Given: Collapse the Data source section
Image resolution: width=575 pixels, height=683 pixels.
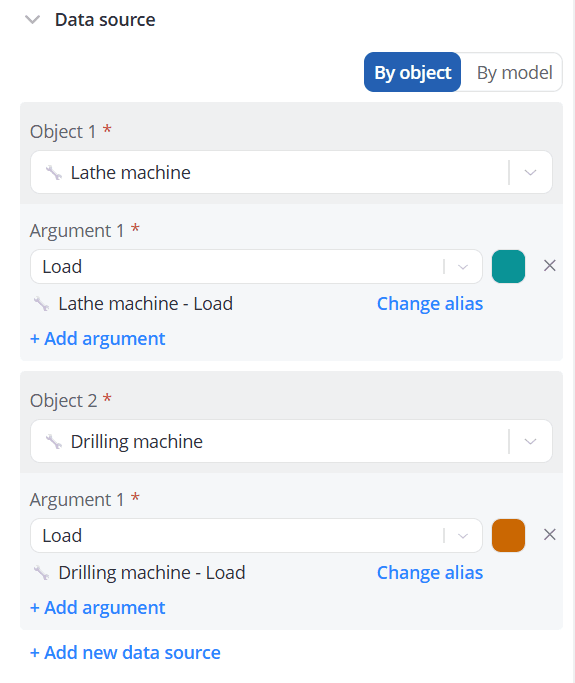Looking at the screenshot, I should (33, 20).
